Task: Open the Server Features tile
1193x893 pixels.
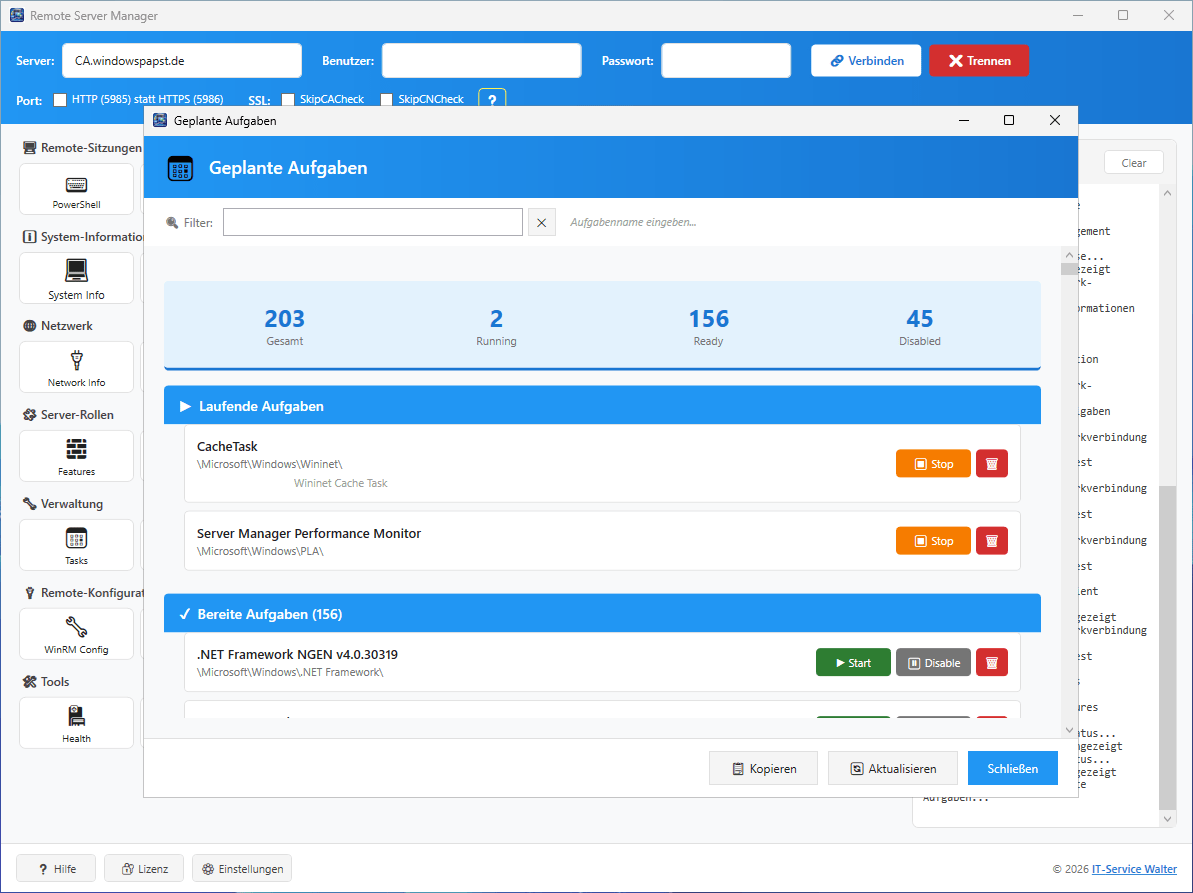Action: click(77, 456)
